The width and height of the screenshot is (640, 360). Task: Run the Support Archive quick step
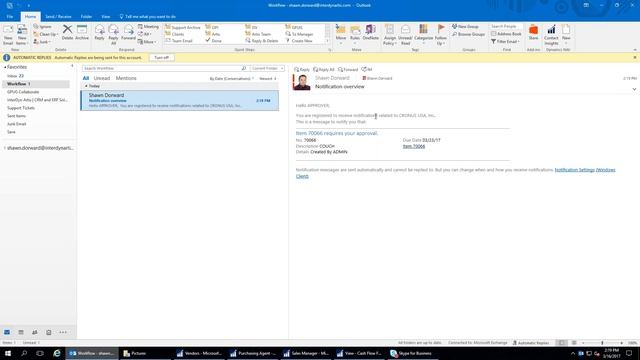pos(182,27)
